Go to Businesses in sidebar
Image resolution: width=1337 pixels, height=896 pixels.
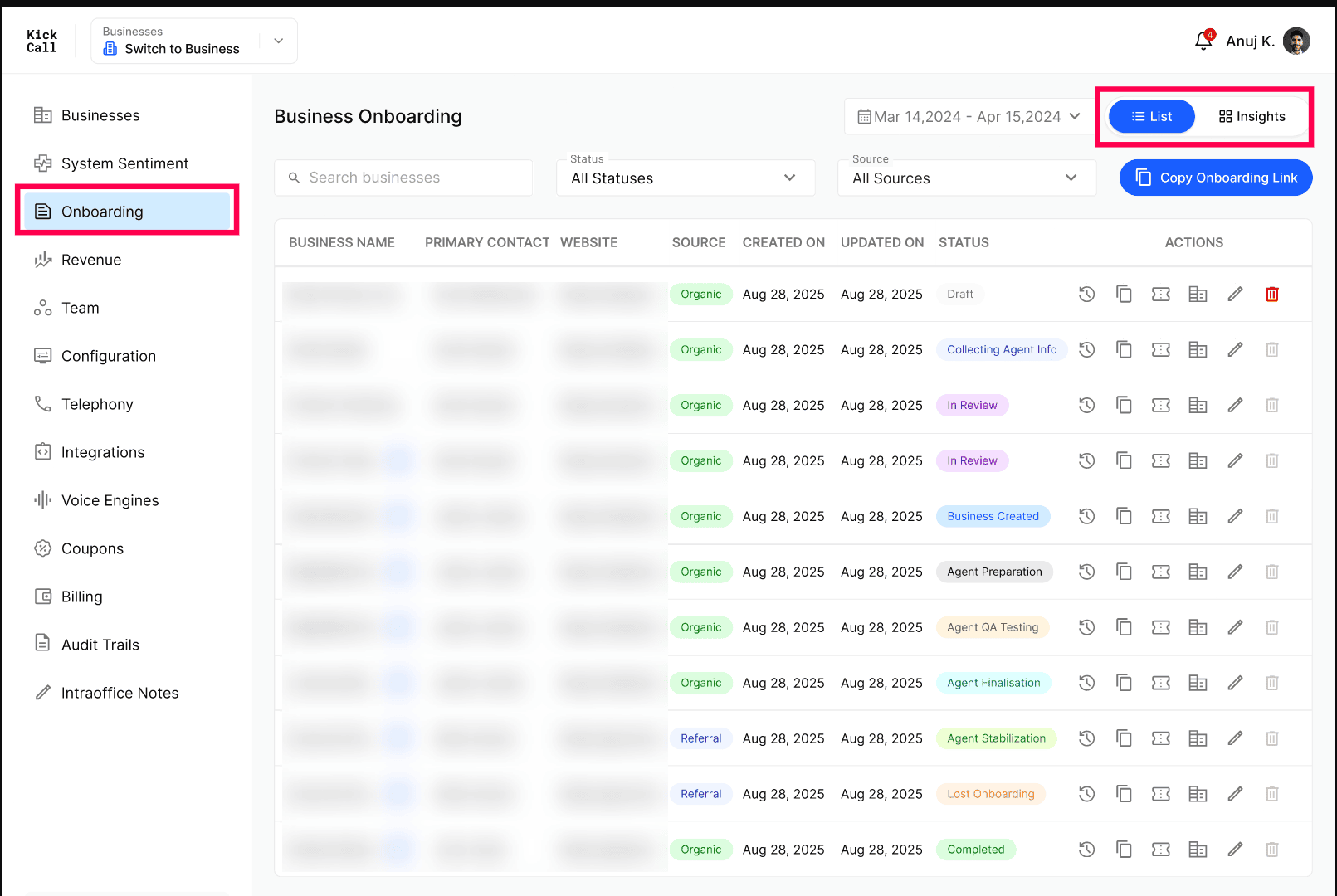[x=126, y=115]
